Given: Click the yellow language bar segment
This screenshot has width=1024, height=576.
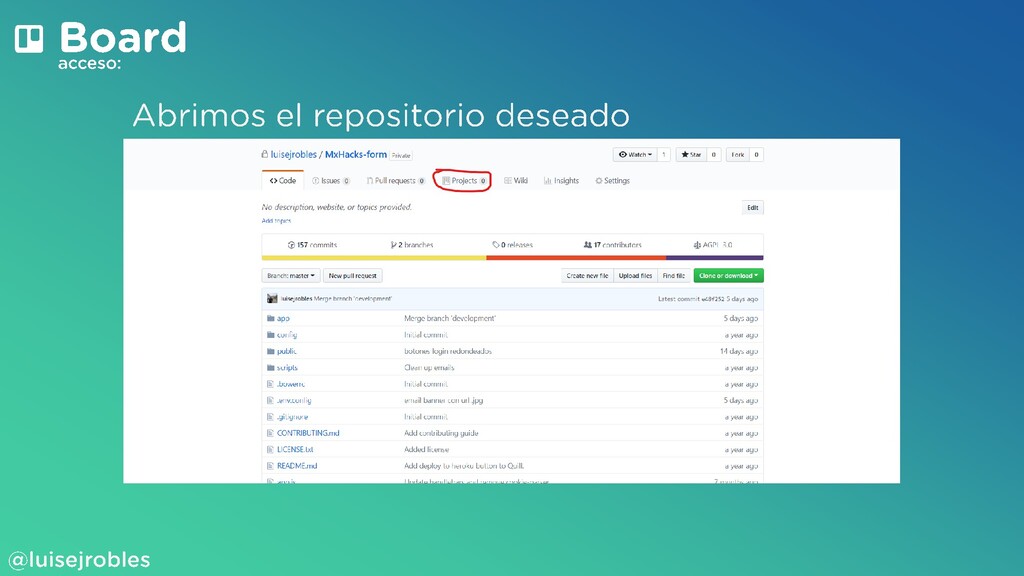Looking at the screenshot, I should (374, 258).
